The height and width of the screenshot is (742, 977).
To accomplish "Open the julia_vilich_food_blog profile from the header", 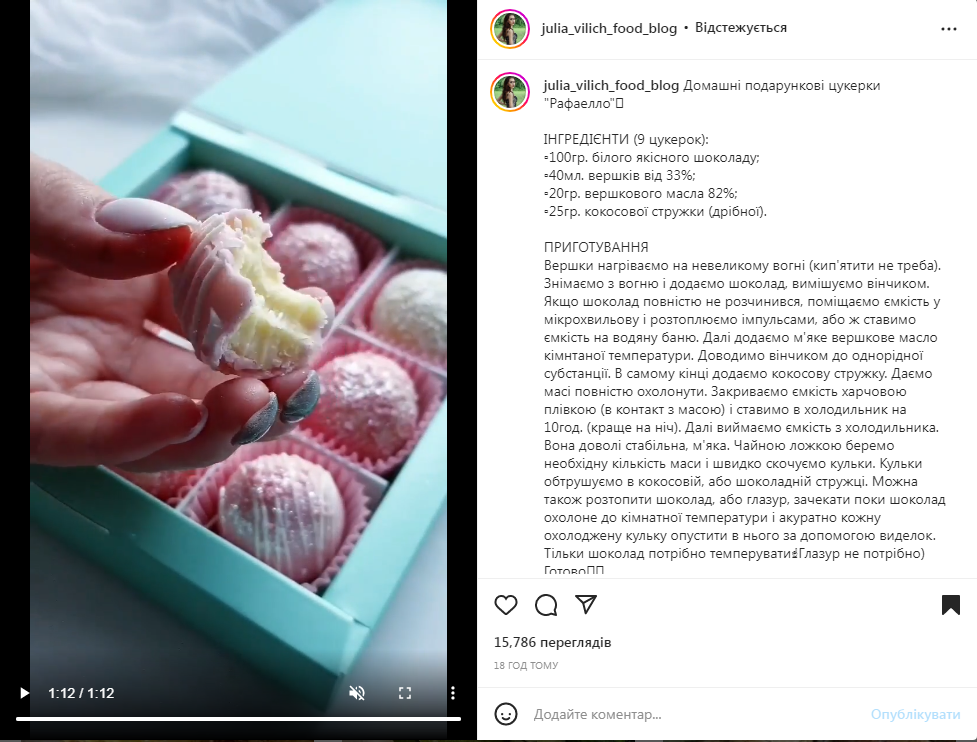I will (609, 28).
